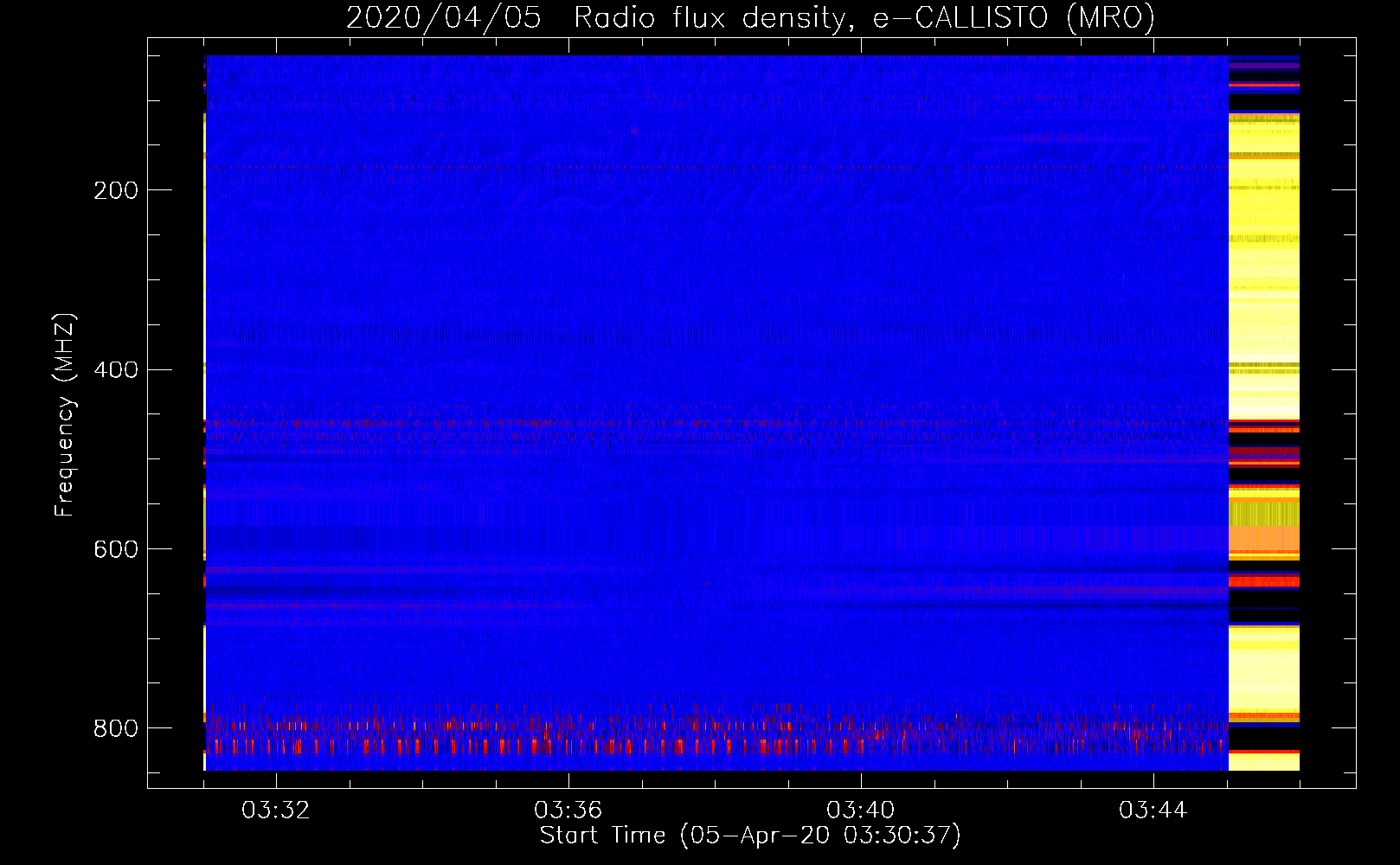Viewport: 1400px width, 865px height.
Task: Click the "200" frequency tick label
Action: tap(115, 190)
